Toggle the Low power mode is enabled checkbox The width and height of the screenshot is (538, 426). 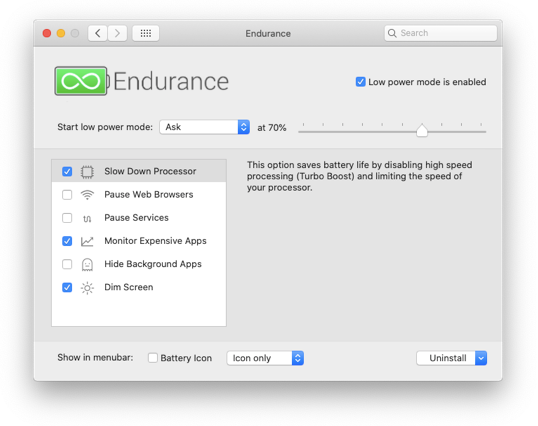click(x=360, y=82)
